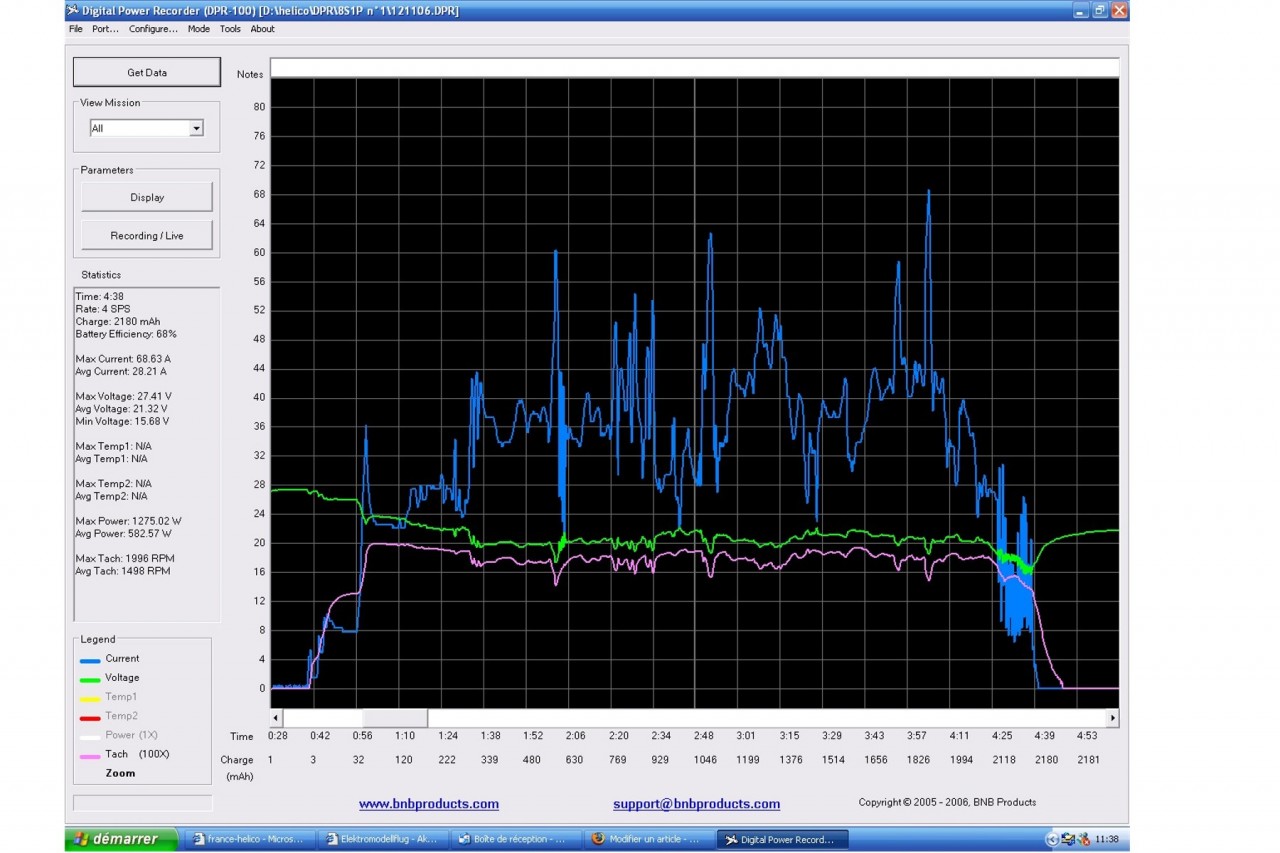1280x853 pixels.
Task: Open the Port... menu
Action: click(x=105, y=29)
